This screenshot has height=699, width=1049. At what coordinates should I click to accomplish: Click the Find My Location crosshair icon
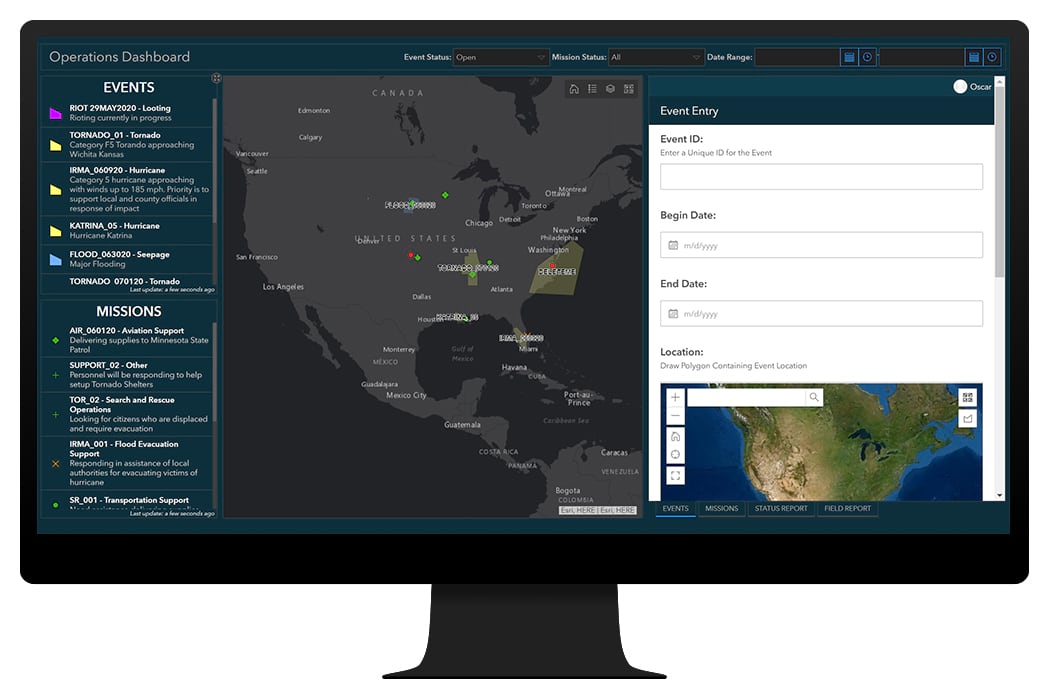point(675,453)
